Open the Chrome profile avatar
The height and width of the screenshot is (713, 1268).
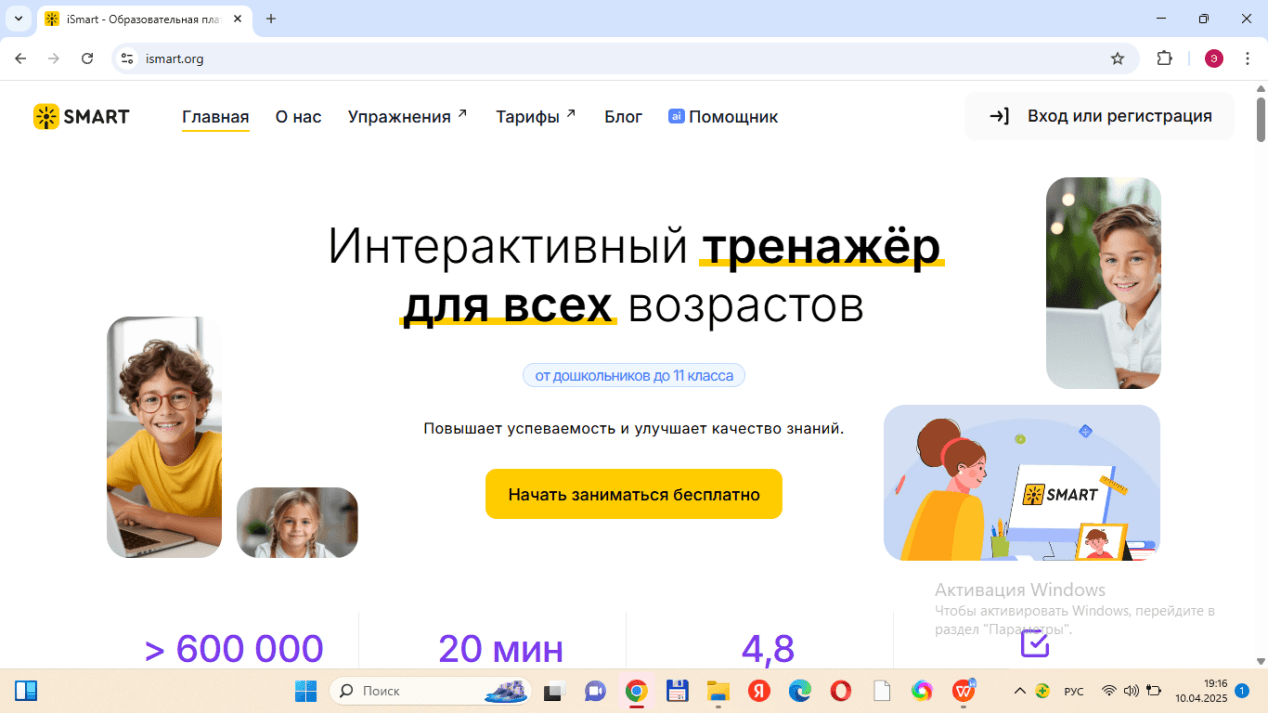click(x=1214, y=59)
